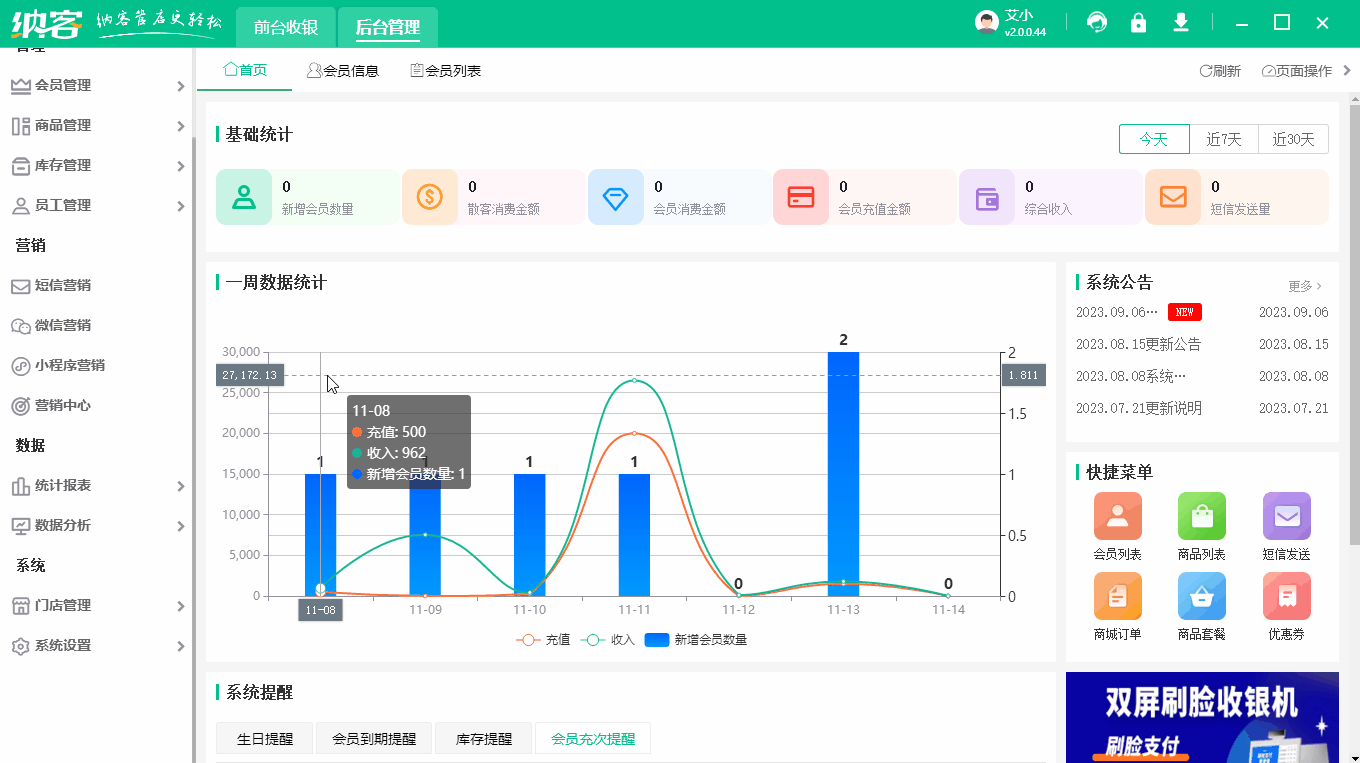Viewport: 1360px width, 763px height.
Task: Click the download icon in the title bar
Action: click(1180, 21)
